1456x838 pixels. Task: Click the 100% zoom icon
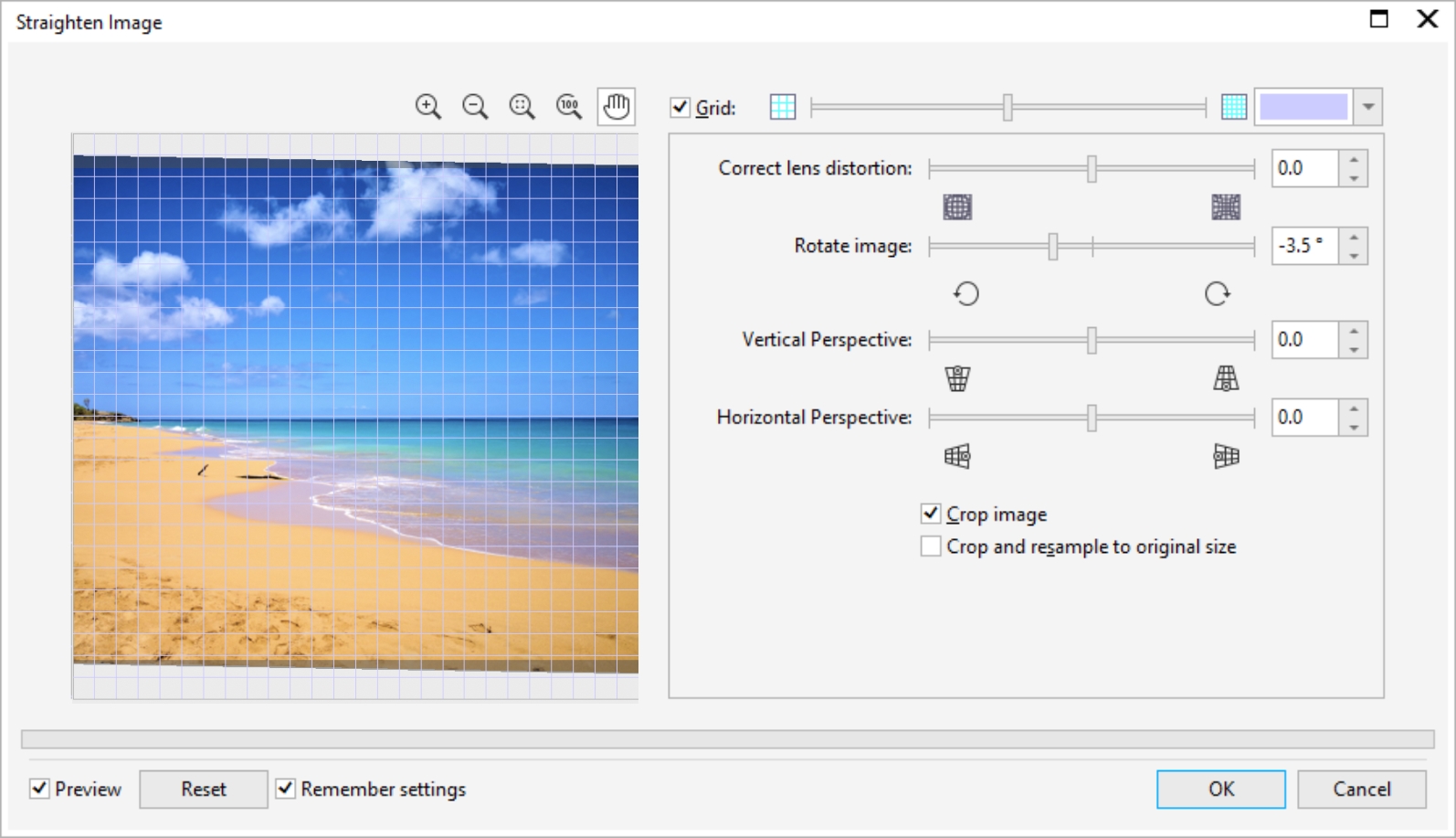569,107
